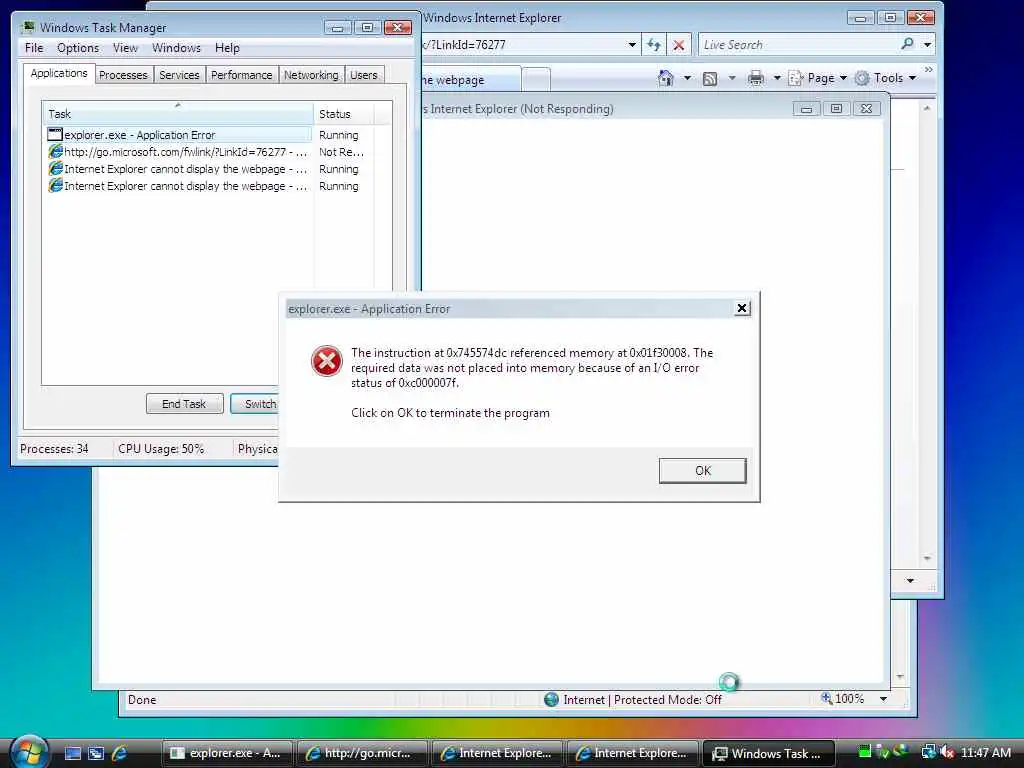Switch to the Applications tab
1024x768 pixels.
click(59, 73)
